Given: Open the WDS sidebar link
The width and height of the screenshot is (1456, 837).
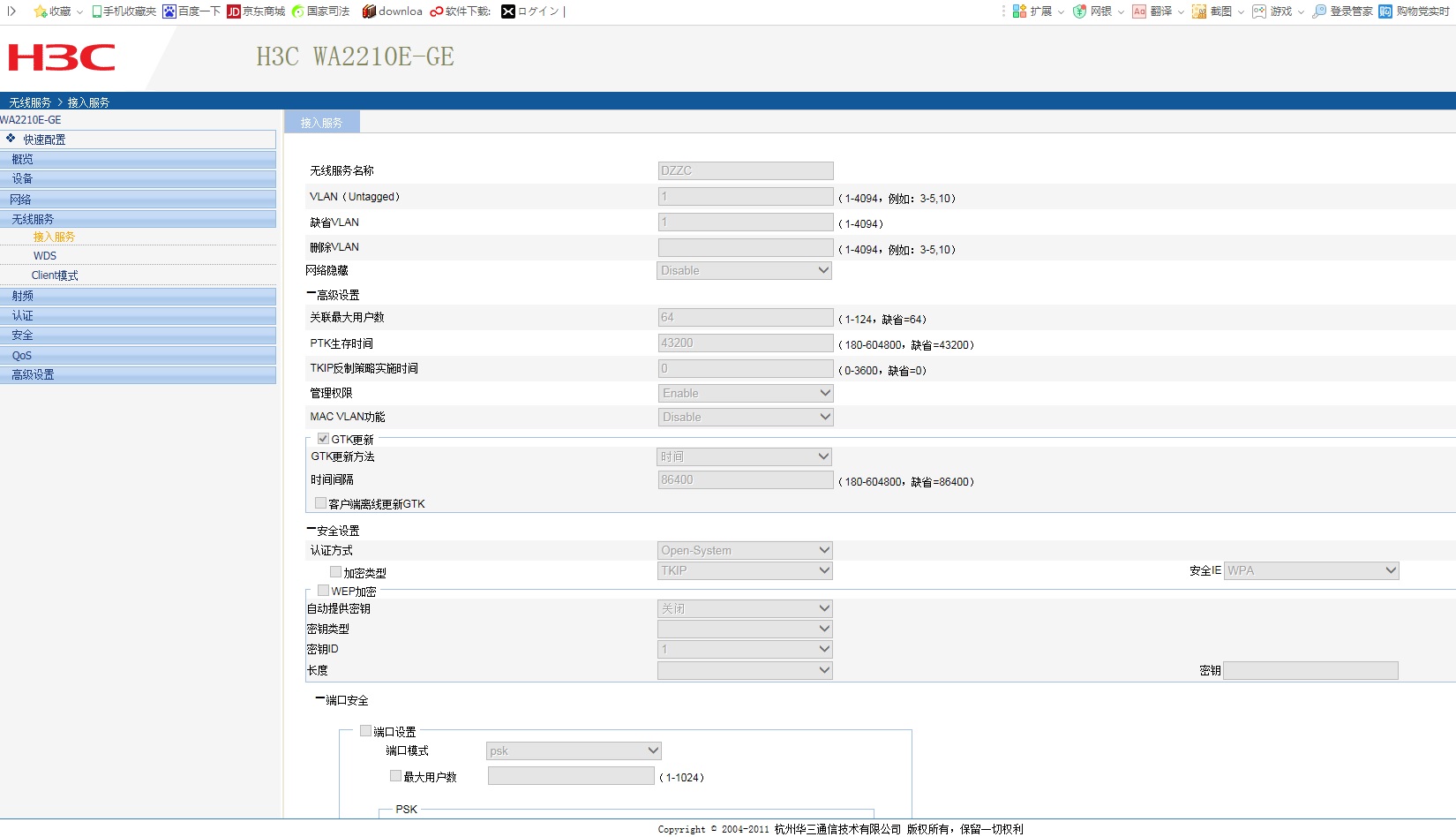Looking at the screenshot, I should pyautogui.click(x=45, y=256).
